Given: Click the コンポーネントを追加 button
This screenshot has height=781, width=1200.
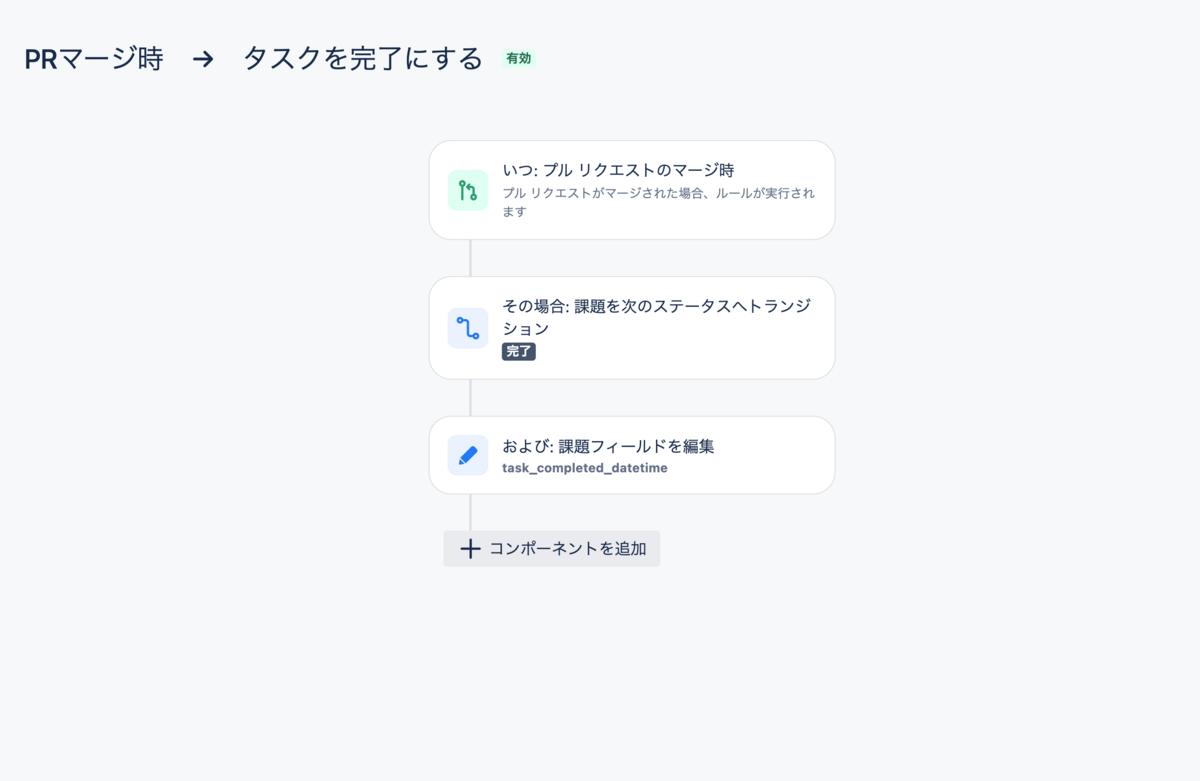Looking at the screenshot, I should pos(551,548).
